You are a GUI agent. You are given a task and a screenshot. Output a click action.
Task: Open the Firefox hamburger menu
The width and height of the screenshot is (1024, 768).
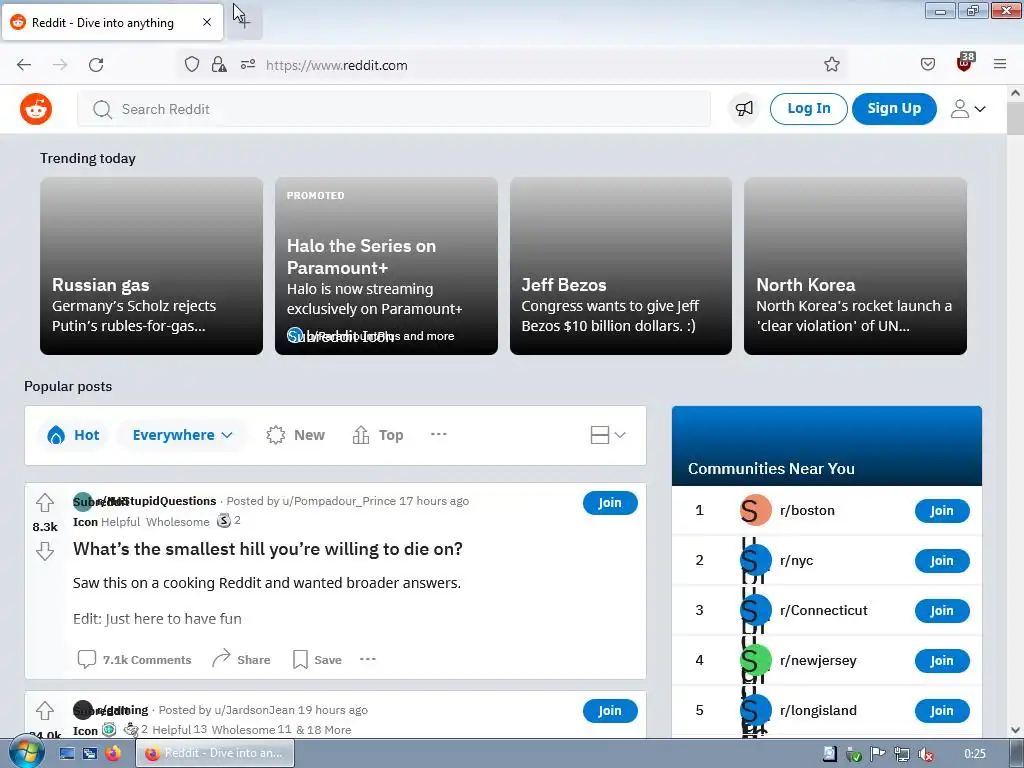tap(1000, 64)
